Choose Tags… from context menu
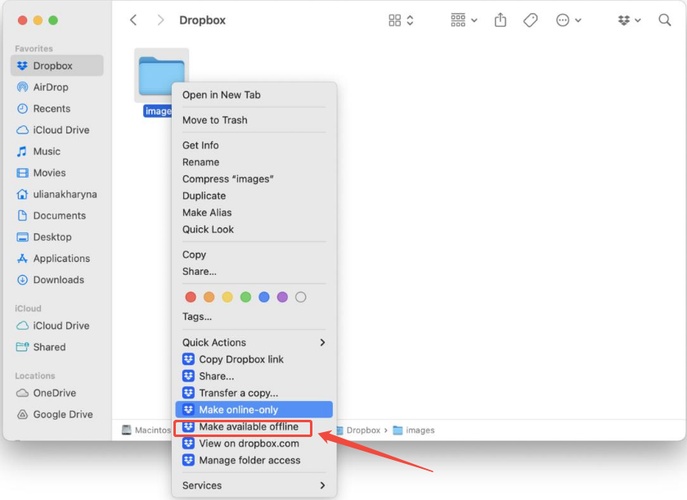Screen dimensions: 687x500 coord(254,316)
